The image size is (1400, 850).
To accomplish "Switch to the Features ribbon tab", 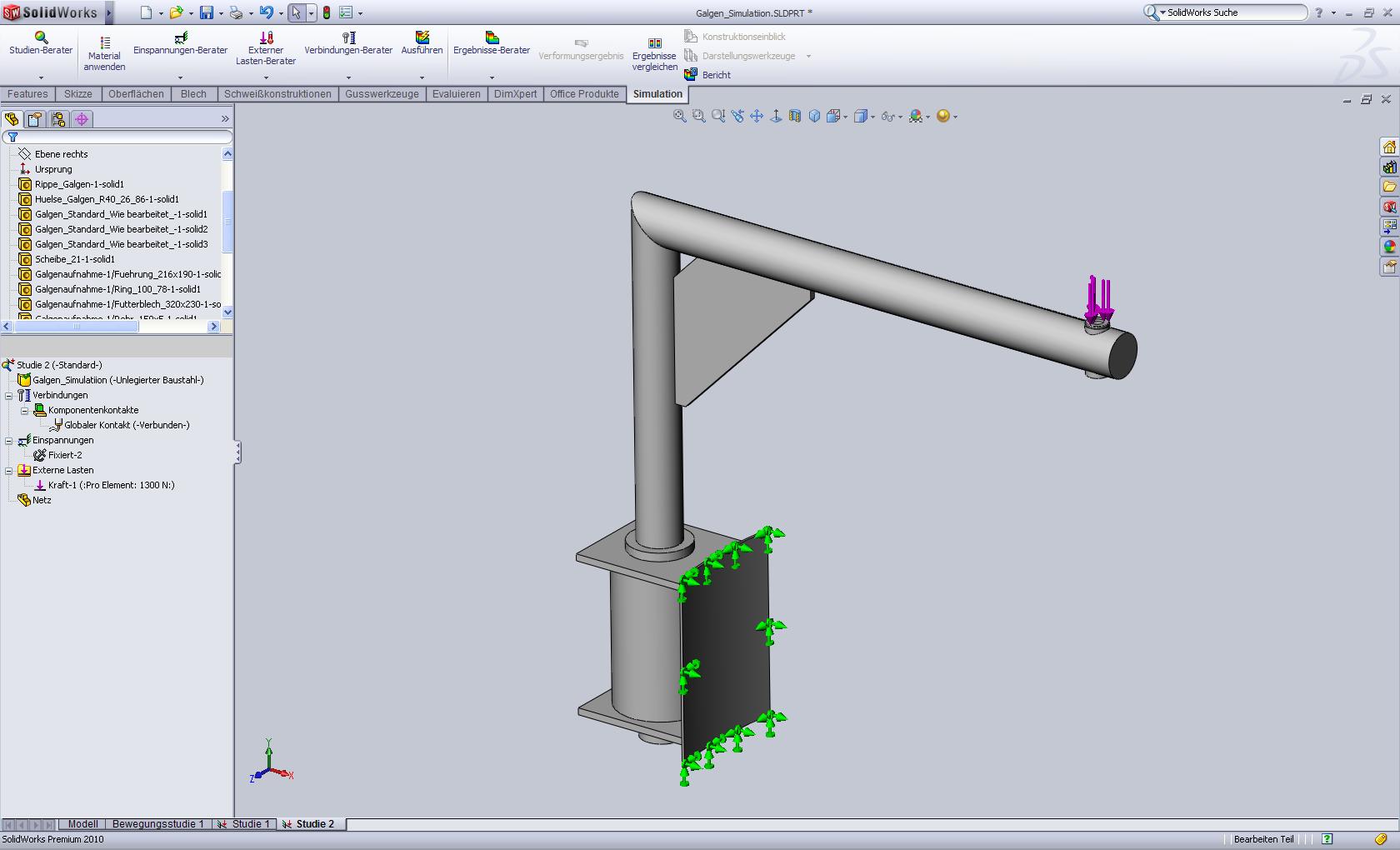I will pyautogui.click(x=27, y=94).
